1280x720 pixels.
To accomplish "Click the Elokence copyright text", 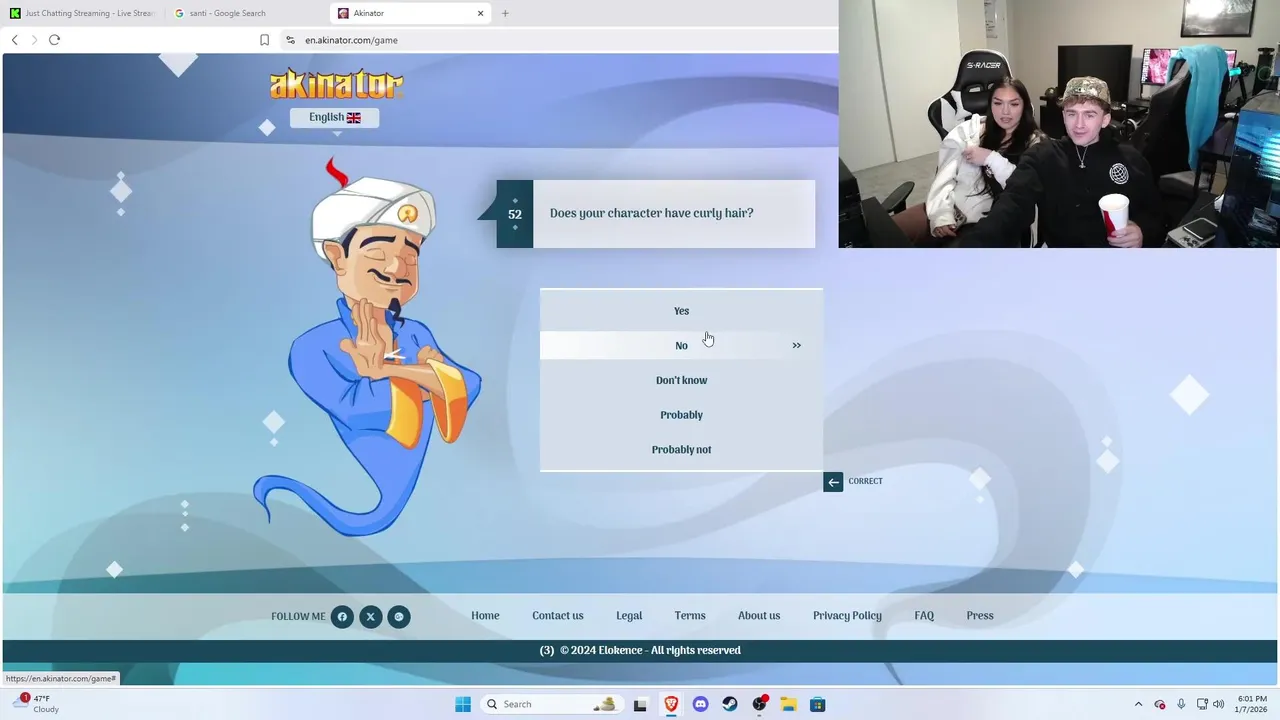I will point(640,650).
